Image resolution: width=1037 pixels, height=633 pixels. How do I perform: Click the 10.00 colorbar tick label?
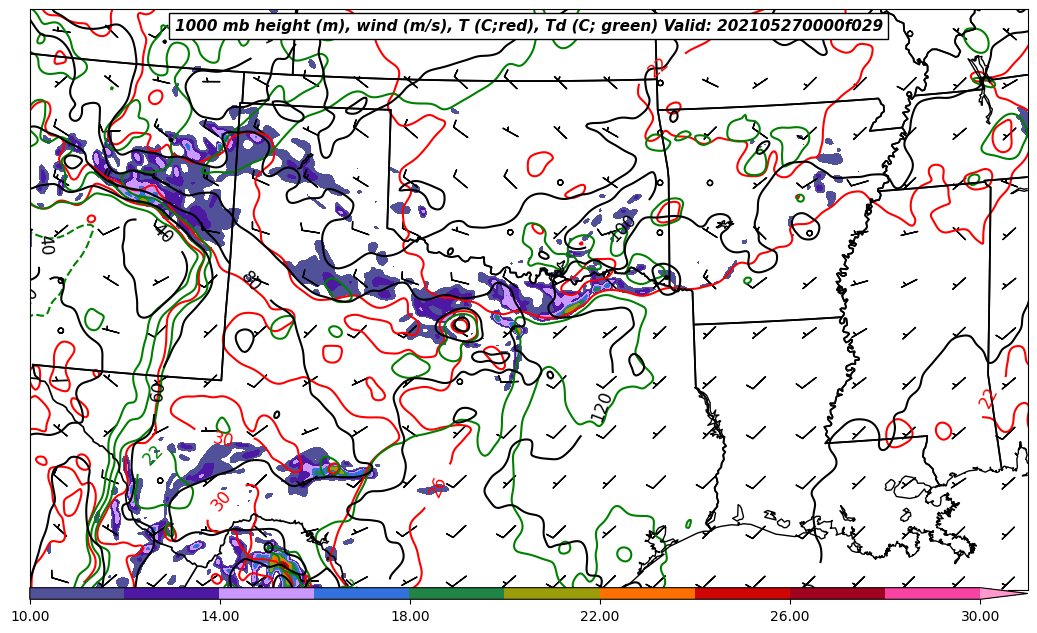click(x=30, y=616)
